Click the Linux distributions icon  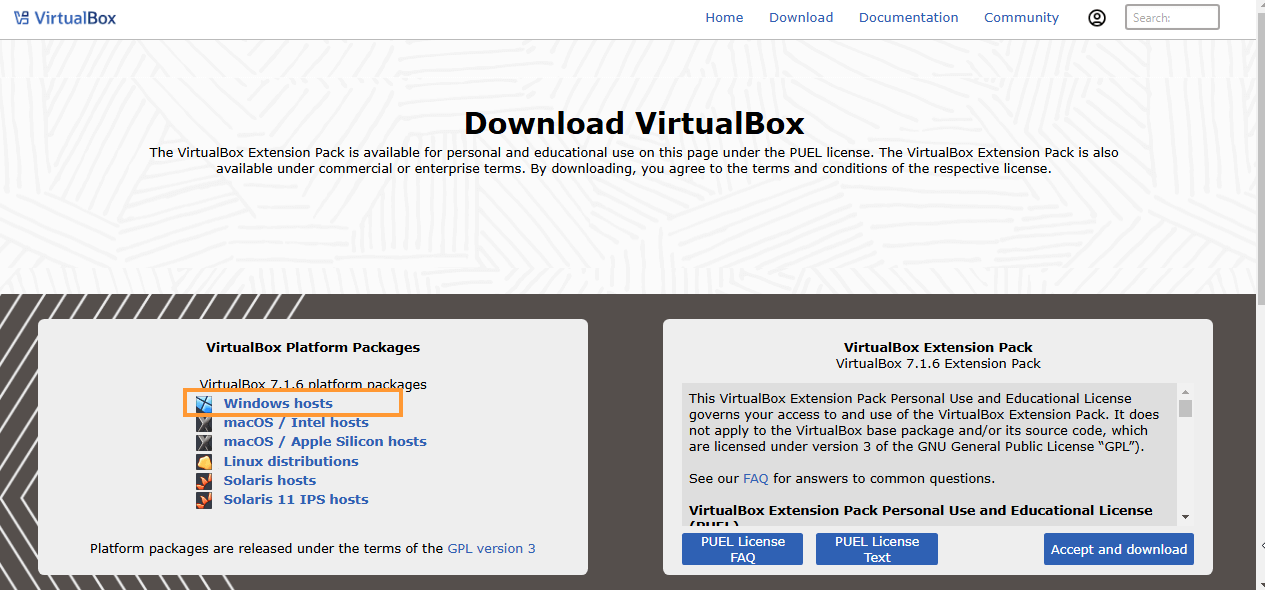[x=204, y=462]
